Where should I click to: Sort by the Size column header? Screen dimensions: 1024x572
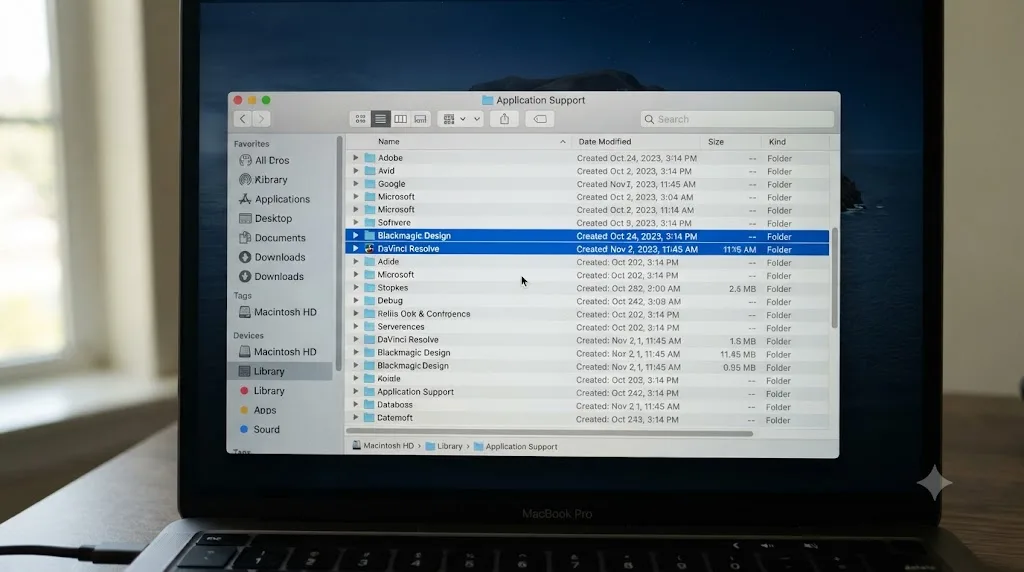(716, 142)
